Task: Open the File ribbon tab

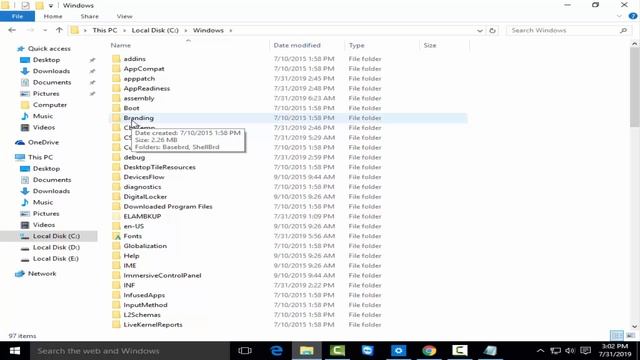Action: (x=17, y=16)
